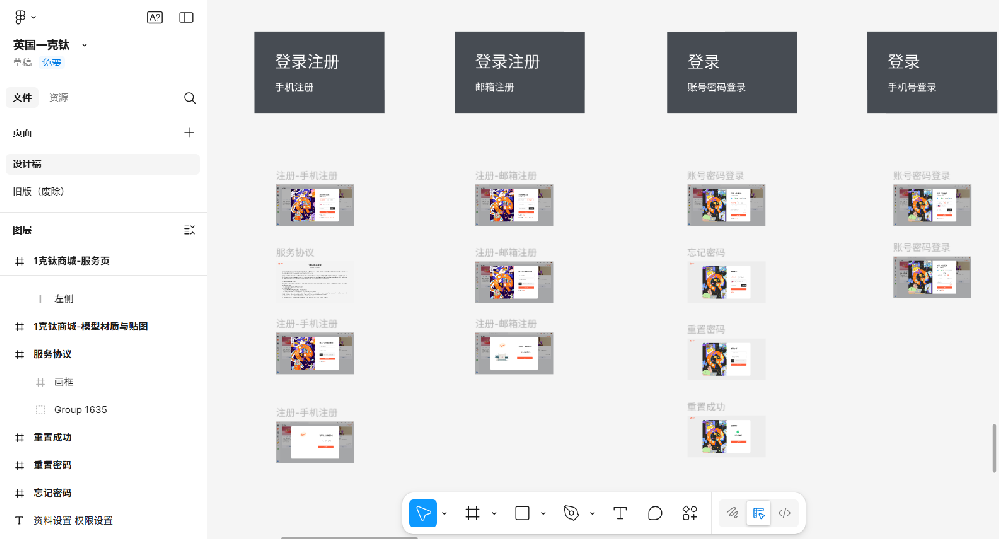Switch to the 资源 tab
This screenshot has width=999, height=539.
59,98
